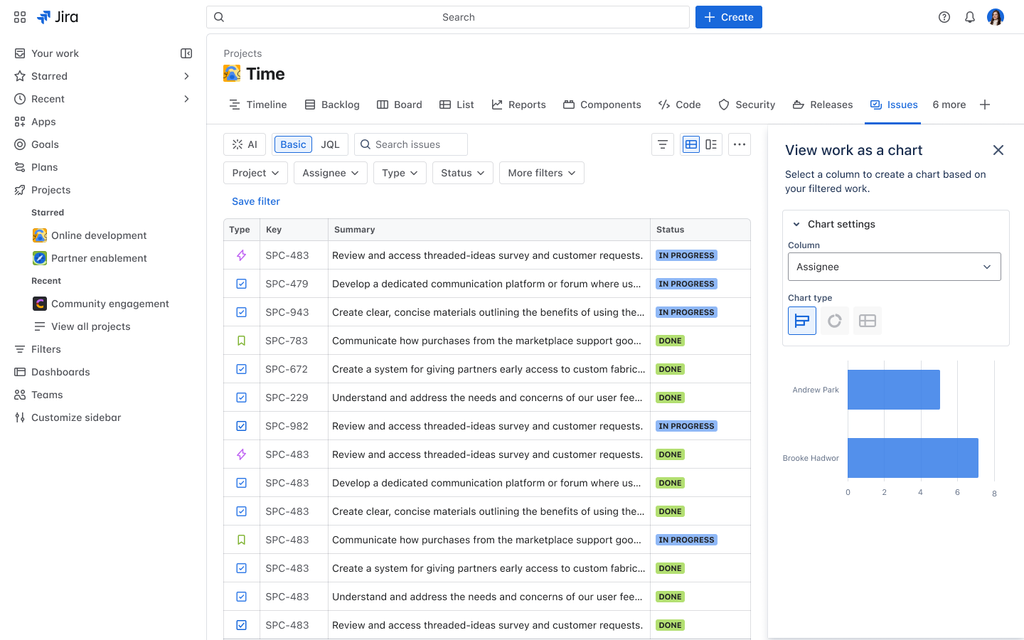Open notifications bell
The width and height of the screenshot is (1024, 640).
click(x=968, y=16)
